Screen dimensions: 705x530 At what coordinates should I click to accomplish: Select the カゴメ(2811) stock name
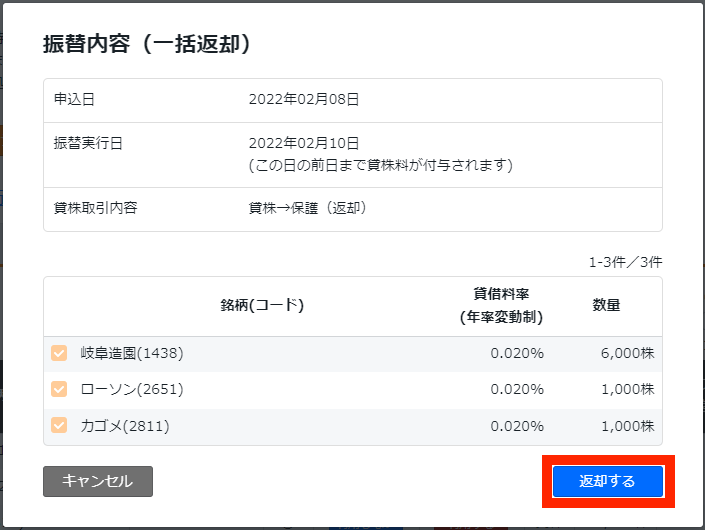[x=125, y=426]
